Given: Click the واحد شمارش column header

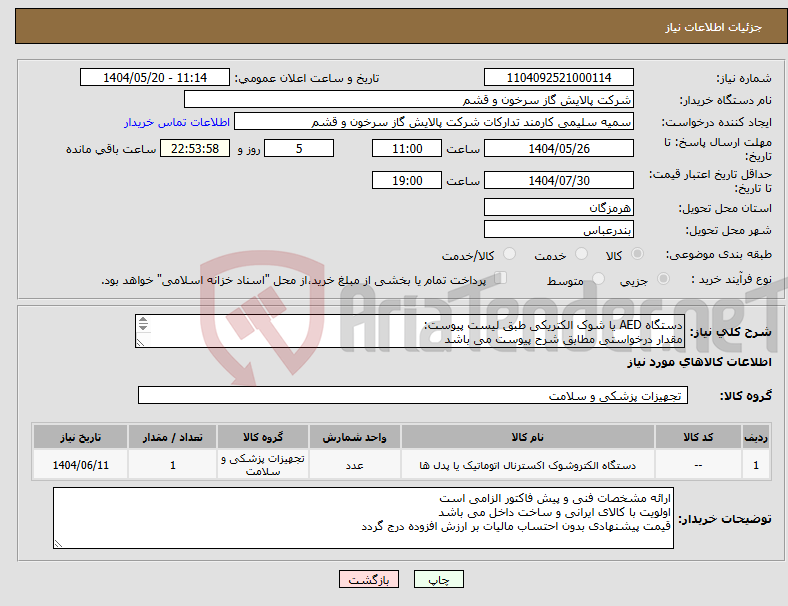Looking at the screenshot, I should pos(354,437).
